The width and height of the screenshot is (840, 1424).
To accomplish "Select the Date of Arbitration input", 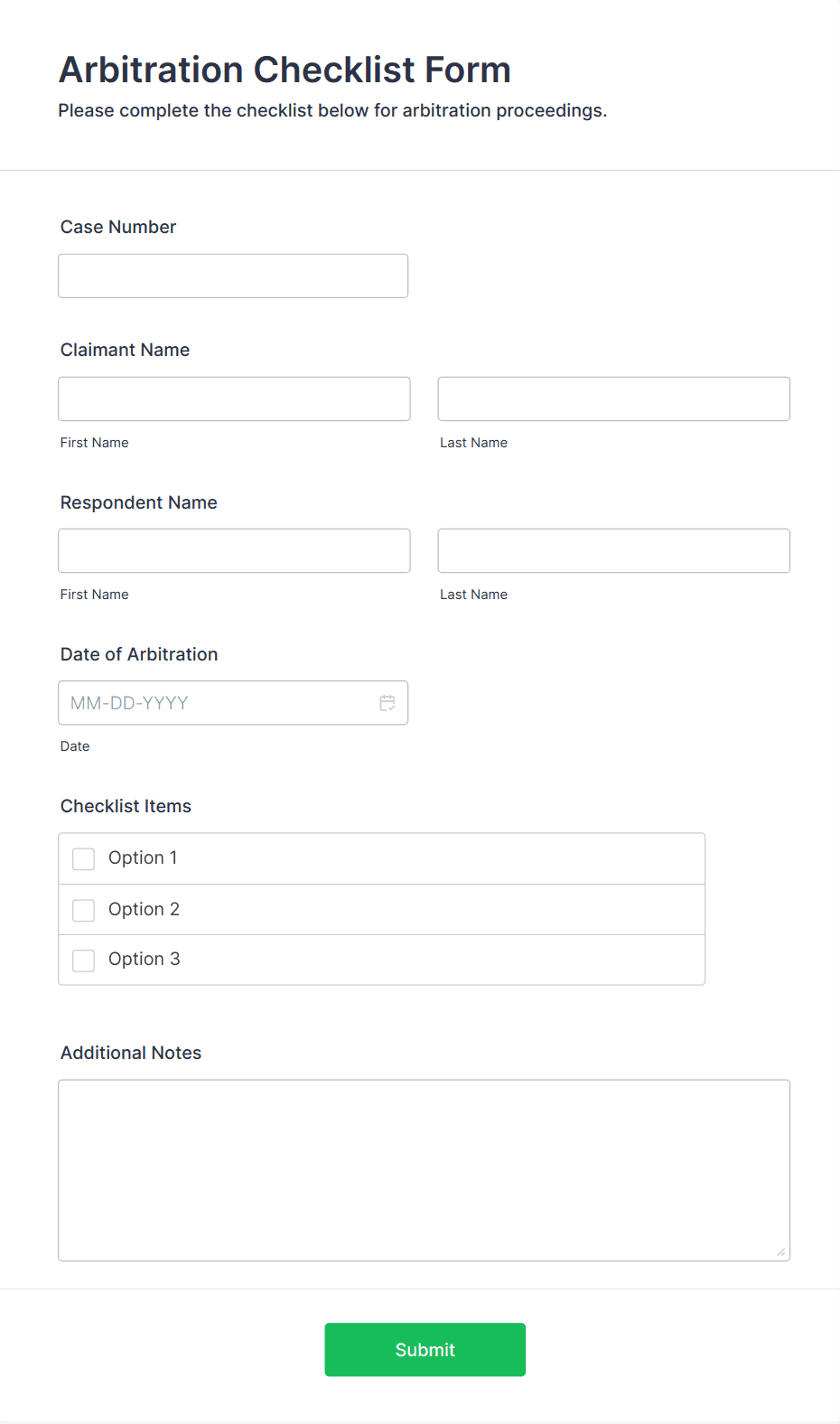I will tap(217, 702).
